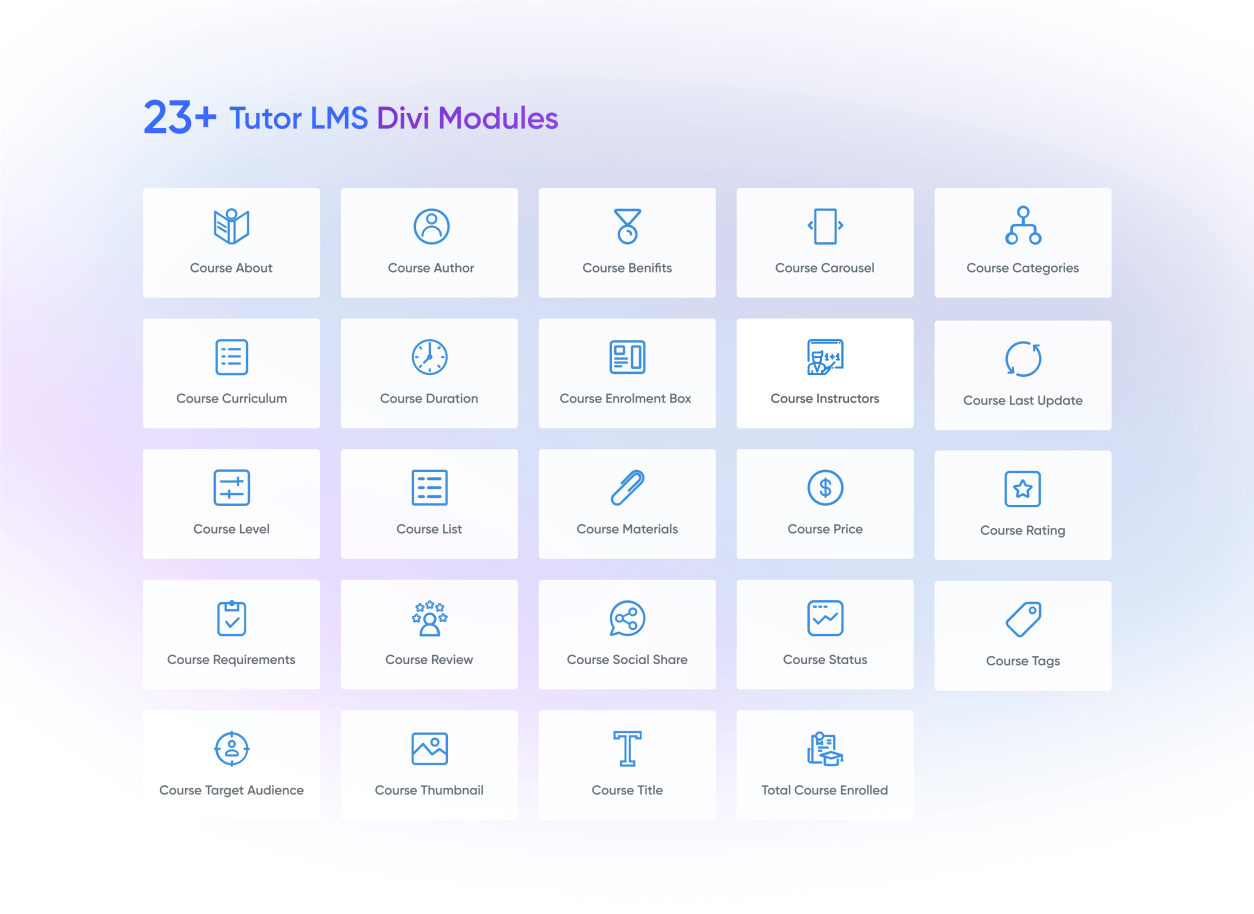Click the Course Tags label icon
Image resolution: width=1254 pixels, height=914 pixels.
pos(1022,619)
